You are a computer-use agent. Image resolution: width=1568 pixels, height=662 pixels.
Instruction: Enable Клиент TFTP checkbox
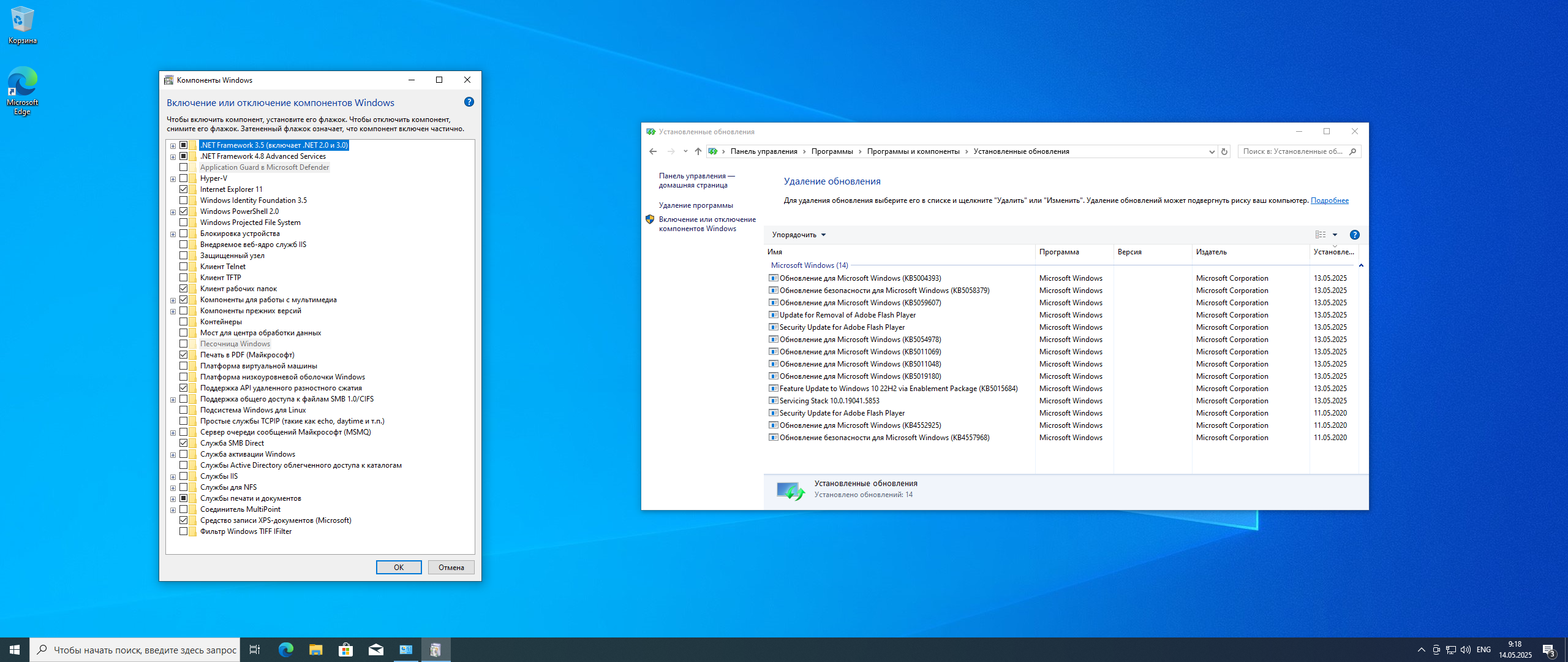pyautogui.click(x=183, y=278)
